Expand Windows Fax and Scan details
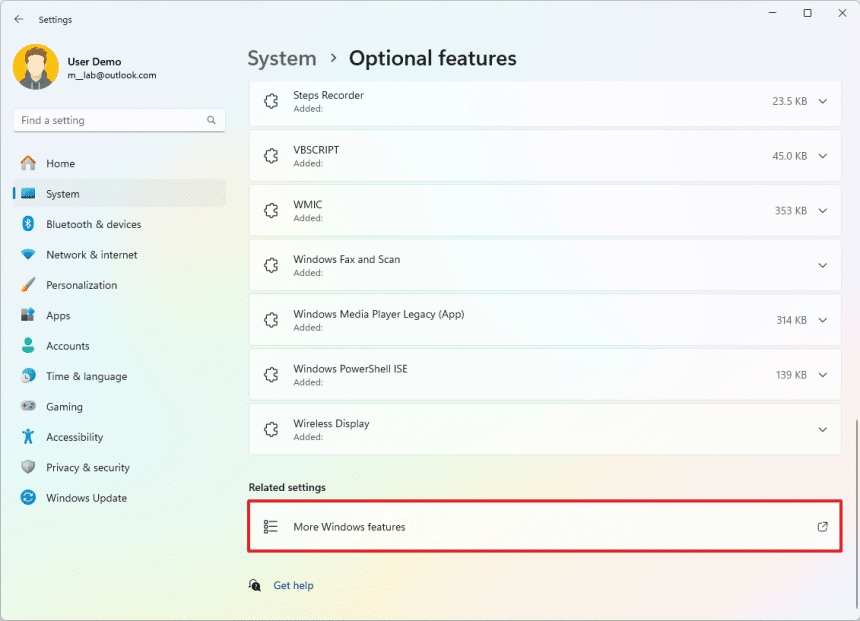This screenshot has width=860, height=621. point(823,266)
